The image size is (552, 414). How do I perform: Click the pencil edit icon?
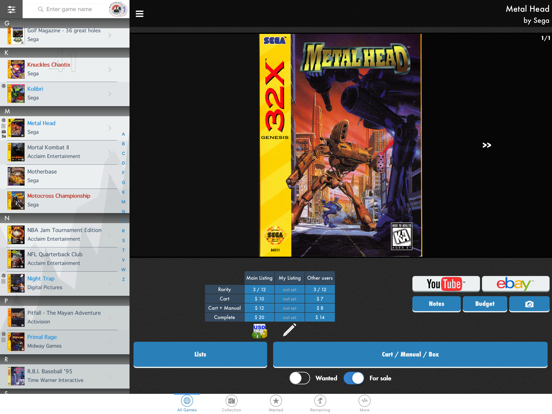click(x=289, y=330)
